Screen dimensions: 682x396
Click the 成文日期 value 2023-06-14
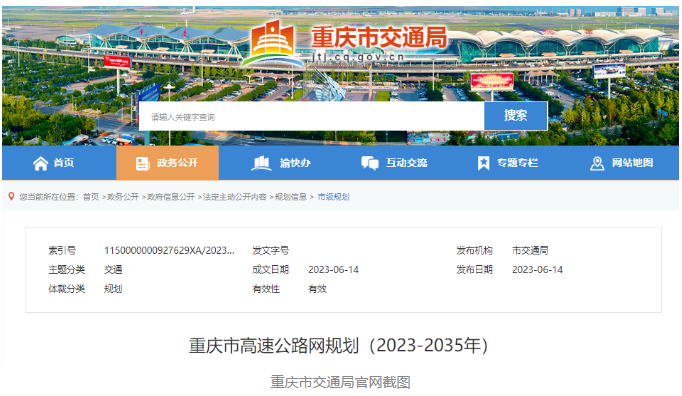click(334, 269)
